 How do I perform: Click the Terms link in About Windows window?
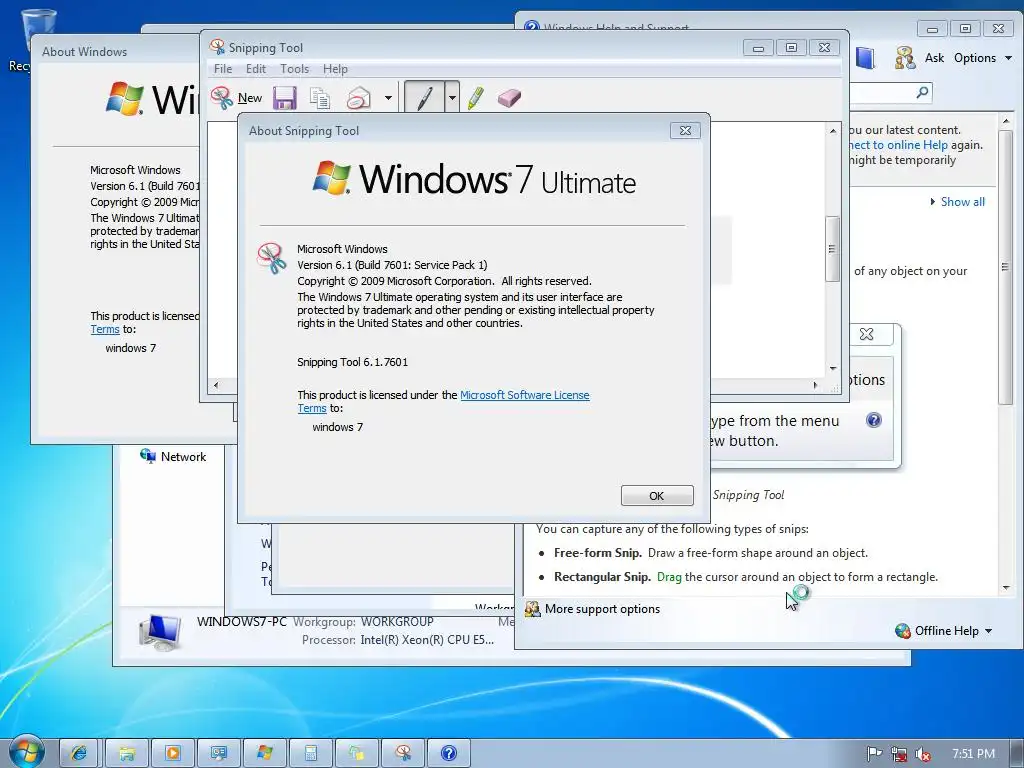(x=105, y=329)
